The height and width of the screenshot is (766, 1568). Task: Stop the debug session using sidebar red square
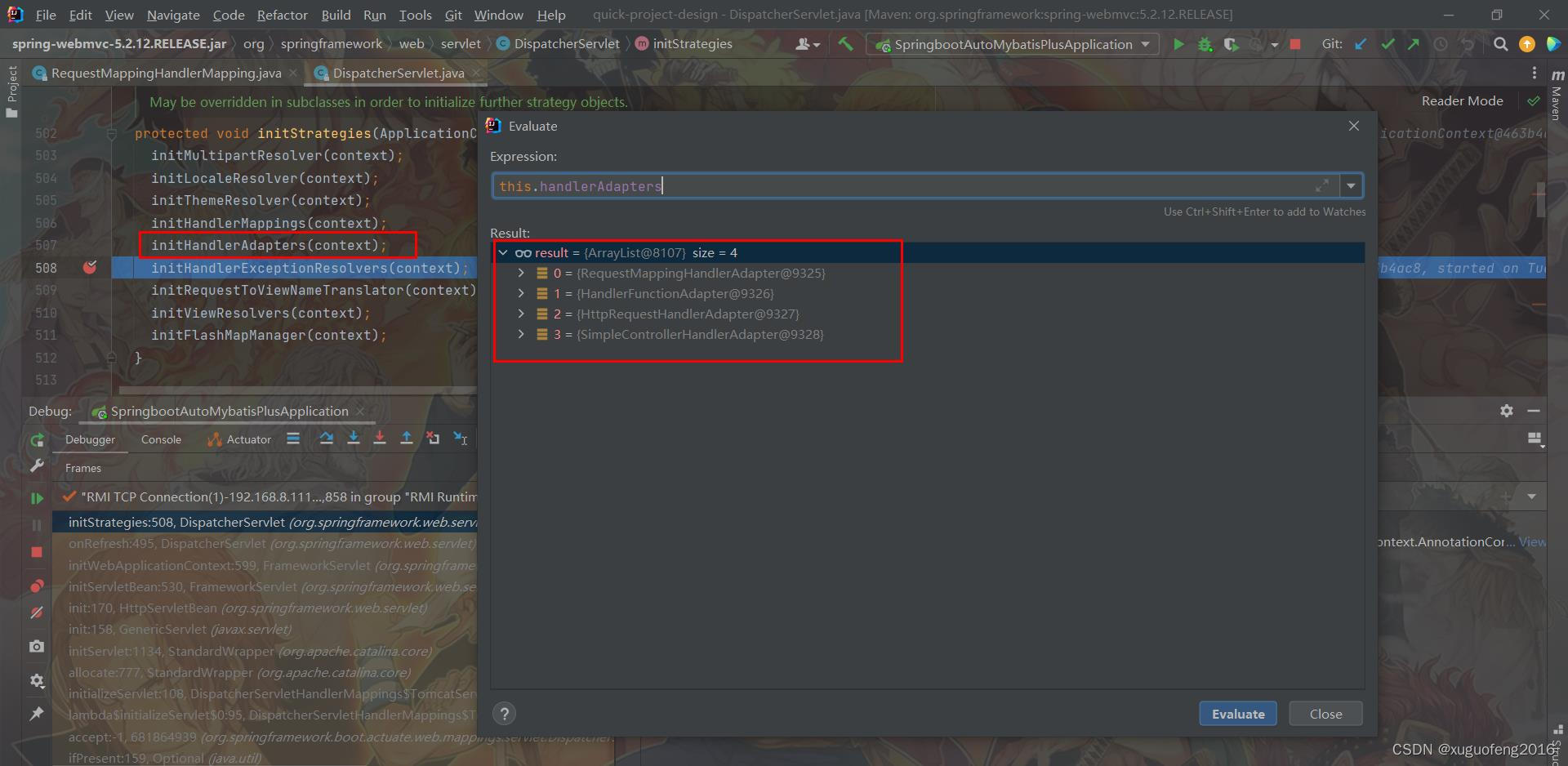click(37, 552)
